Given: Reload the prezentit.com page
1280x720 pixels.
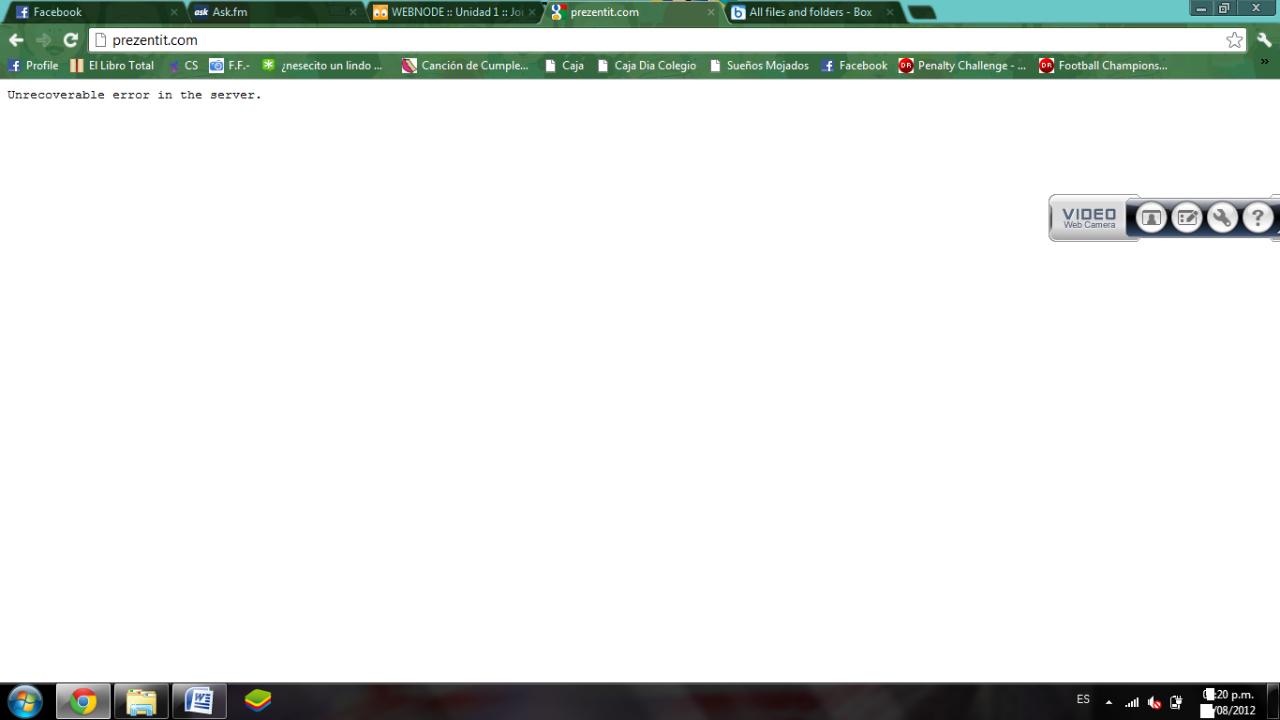Looking at the screenshot, I should [x=70, y=40].
